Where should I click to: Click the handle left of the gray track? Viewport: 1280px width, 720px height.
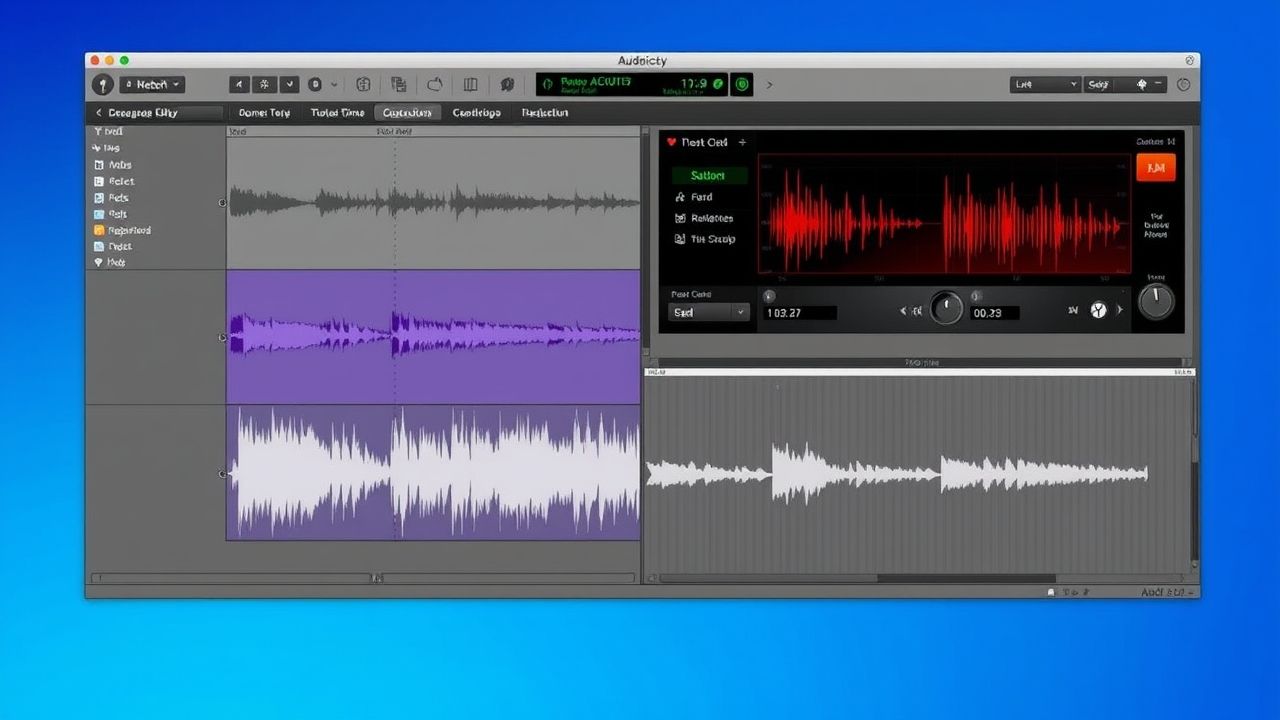[x=222, y=202]
